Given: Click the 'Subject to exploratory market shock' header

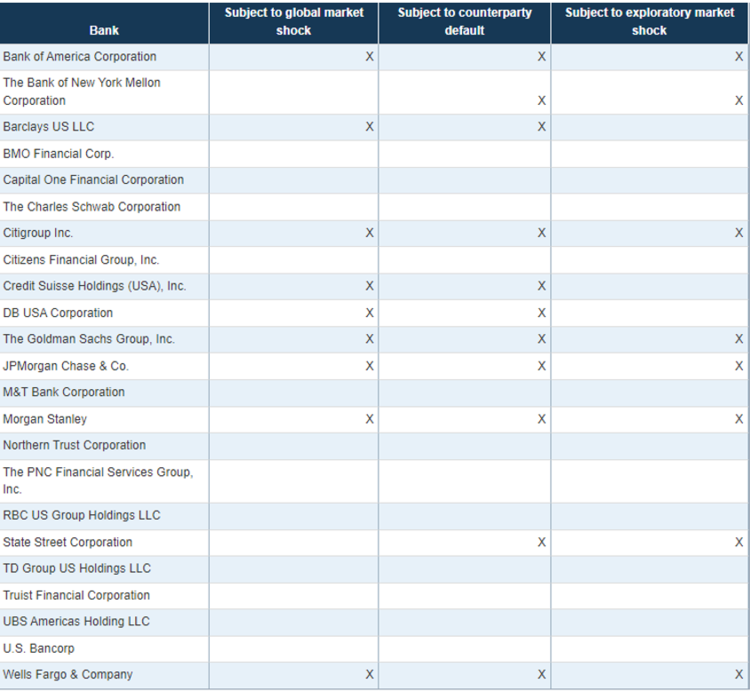Looking at the screenshot, I should pyautogui.click(x=649, y=22).
